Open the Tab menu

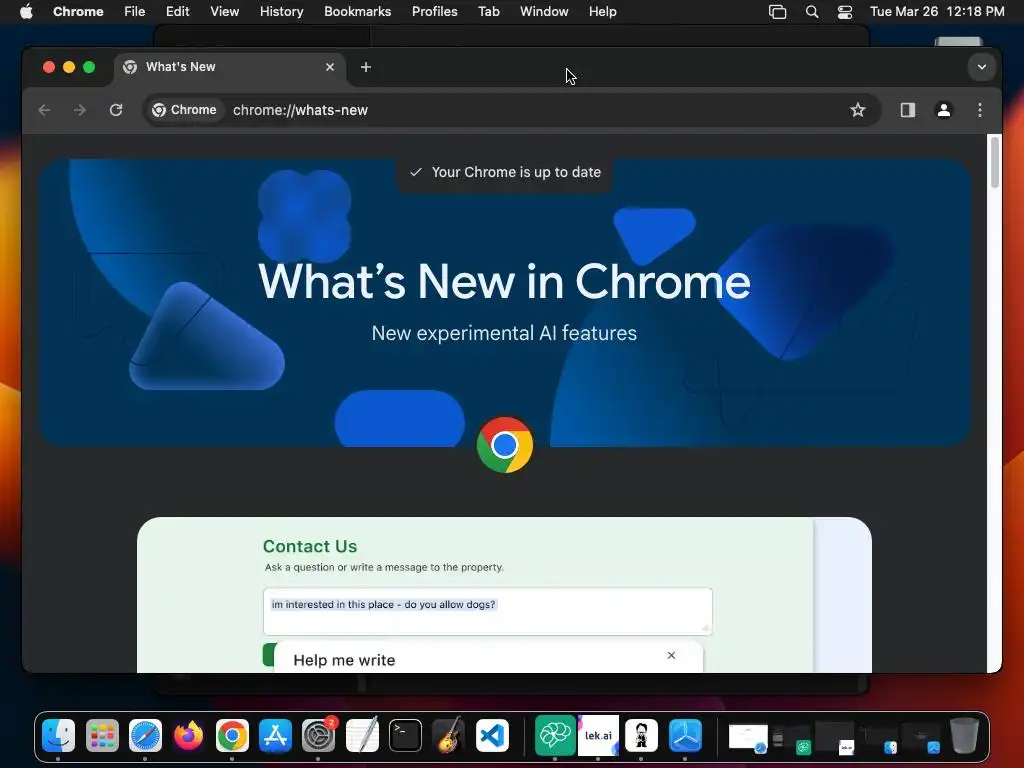pos(488,12)
